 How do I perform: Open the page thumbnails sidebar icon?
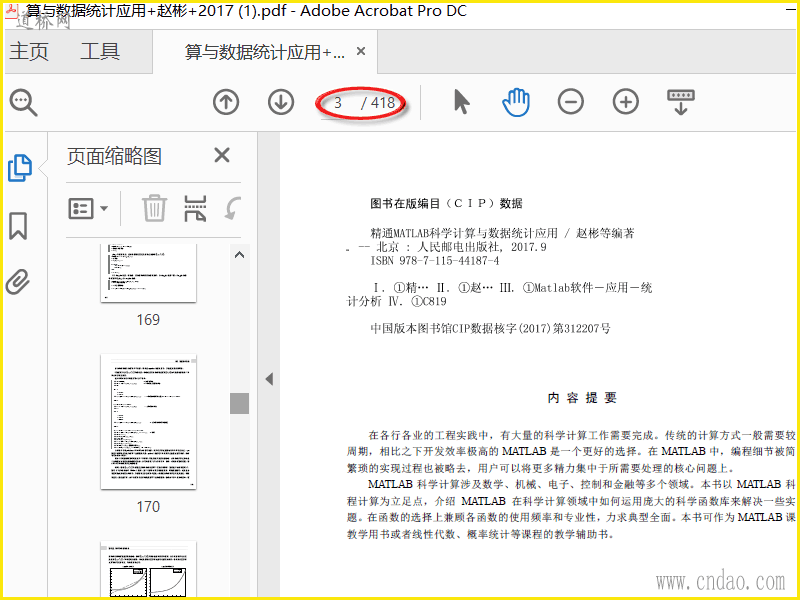click(20, 168)
